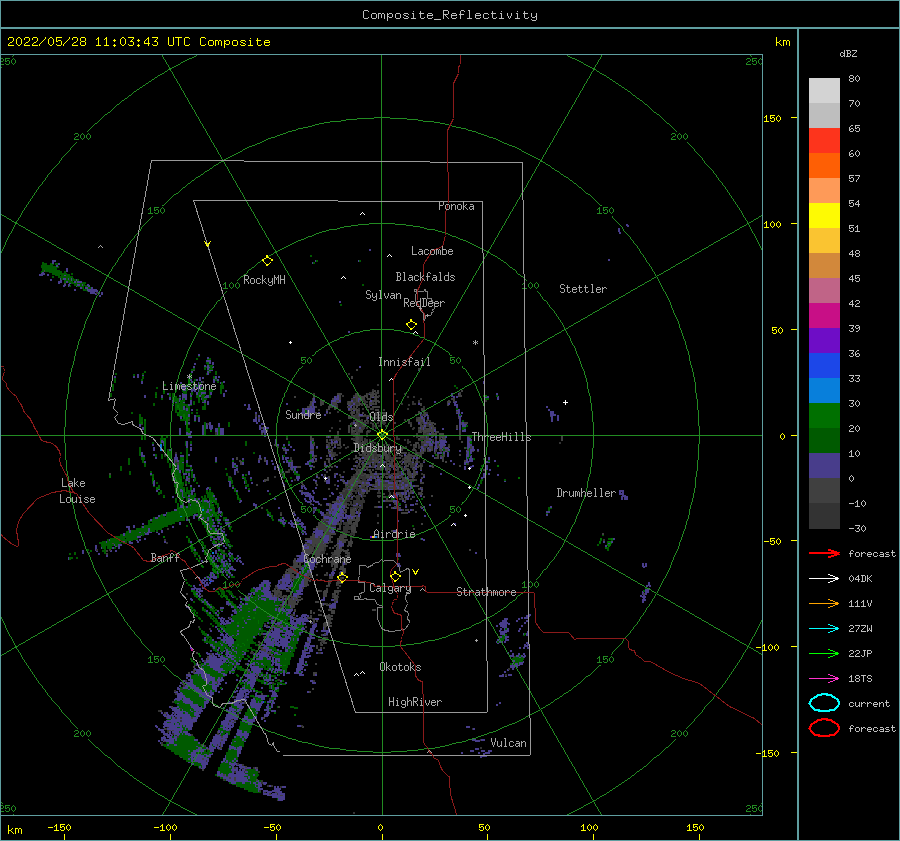This screenshot has height=841, width=900.
Task: Click the Cochrane label
Action: pos(327,559)
